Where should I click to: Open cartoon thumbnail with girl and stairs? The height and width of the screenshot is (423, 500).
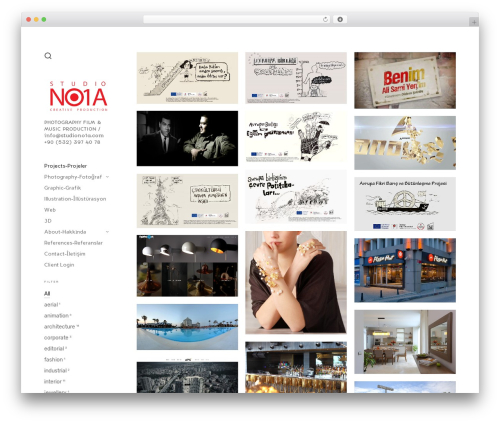point(187,78)
